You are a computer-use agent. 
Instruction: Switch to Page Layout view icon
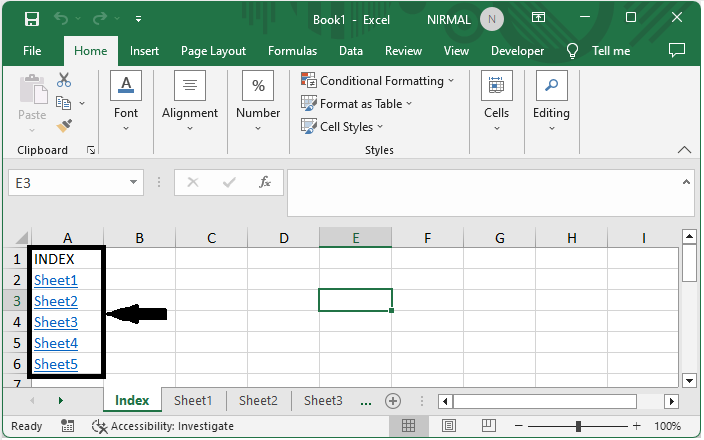tap(449, 426)
